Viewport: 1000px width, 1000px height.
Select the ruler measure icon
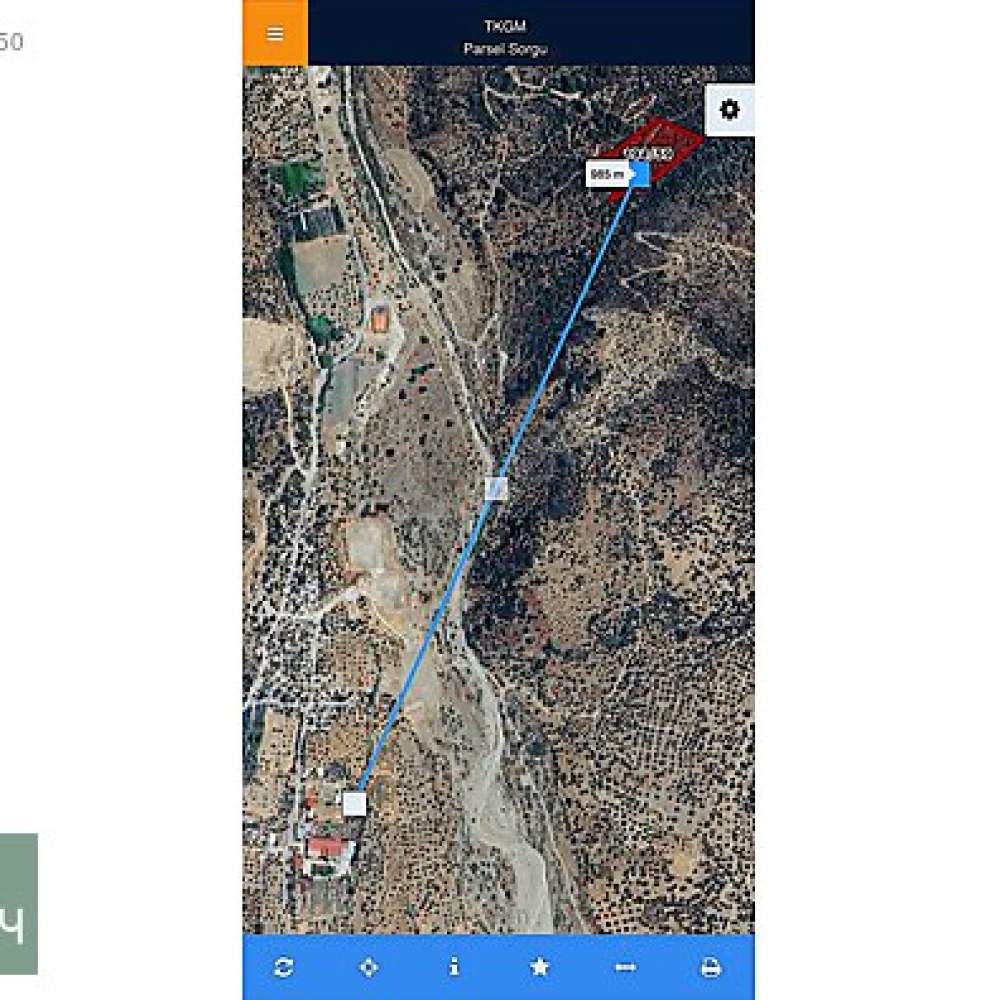click(x=625, y=967)
